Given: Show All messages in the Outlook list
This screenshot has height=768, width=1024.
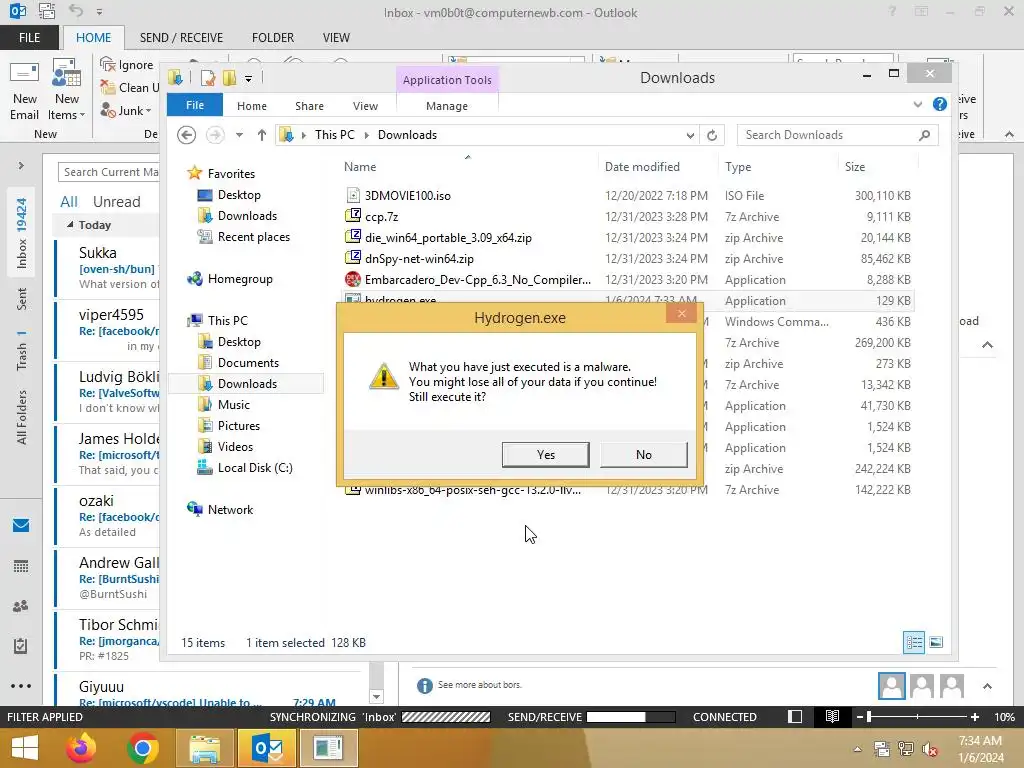Looking at the screenshot, I should pyautogui.click(x=69, y=202).
